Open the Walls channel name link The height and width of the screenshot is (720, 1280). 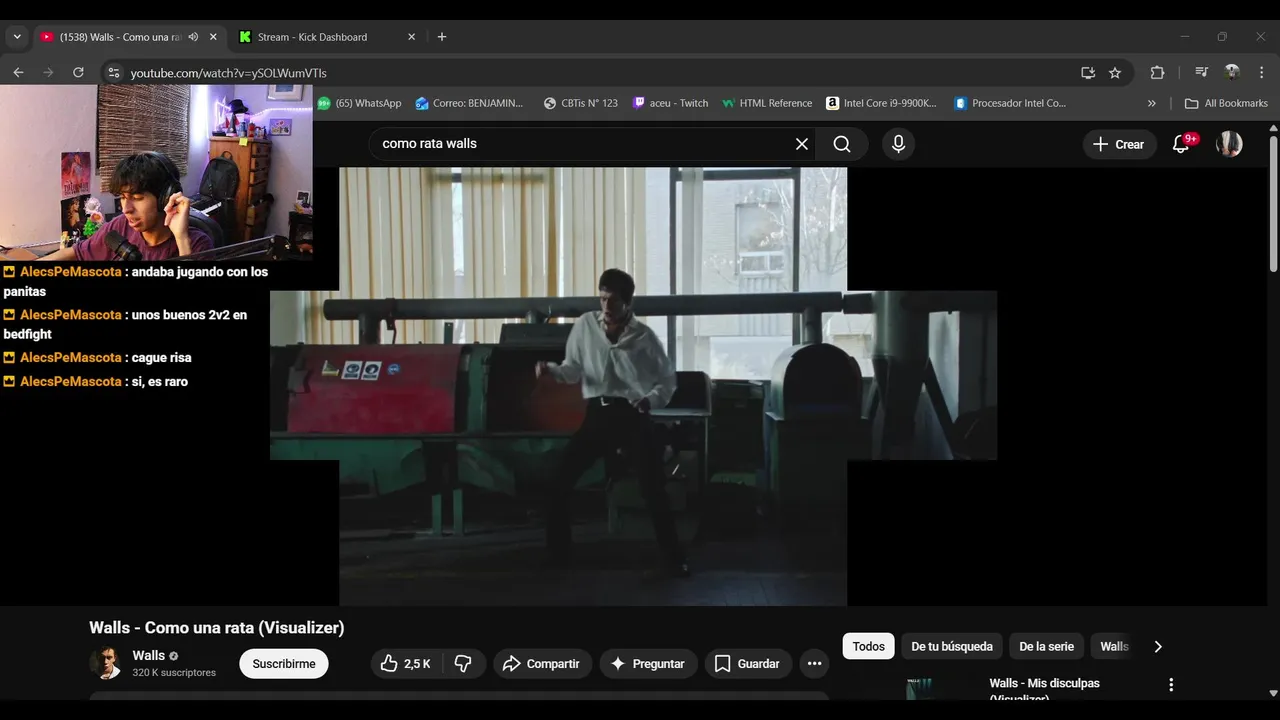click(149, 656)
